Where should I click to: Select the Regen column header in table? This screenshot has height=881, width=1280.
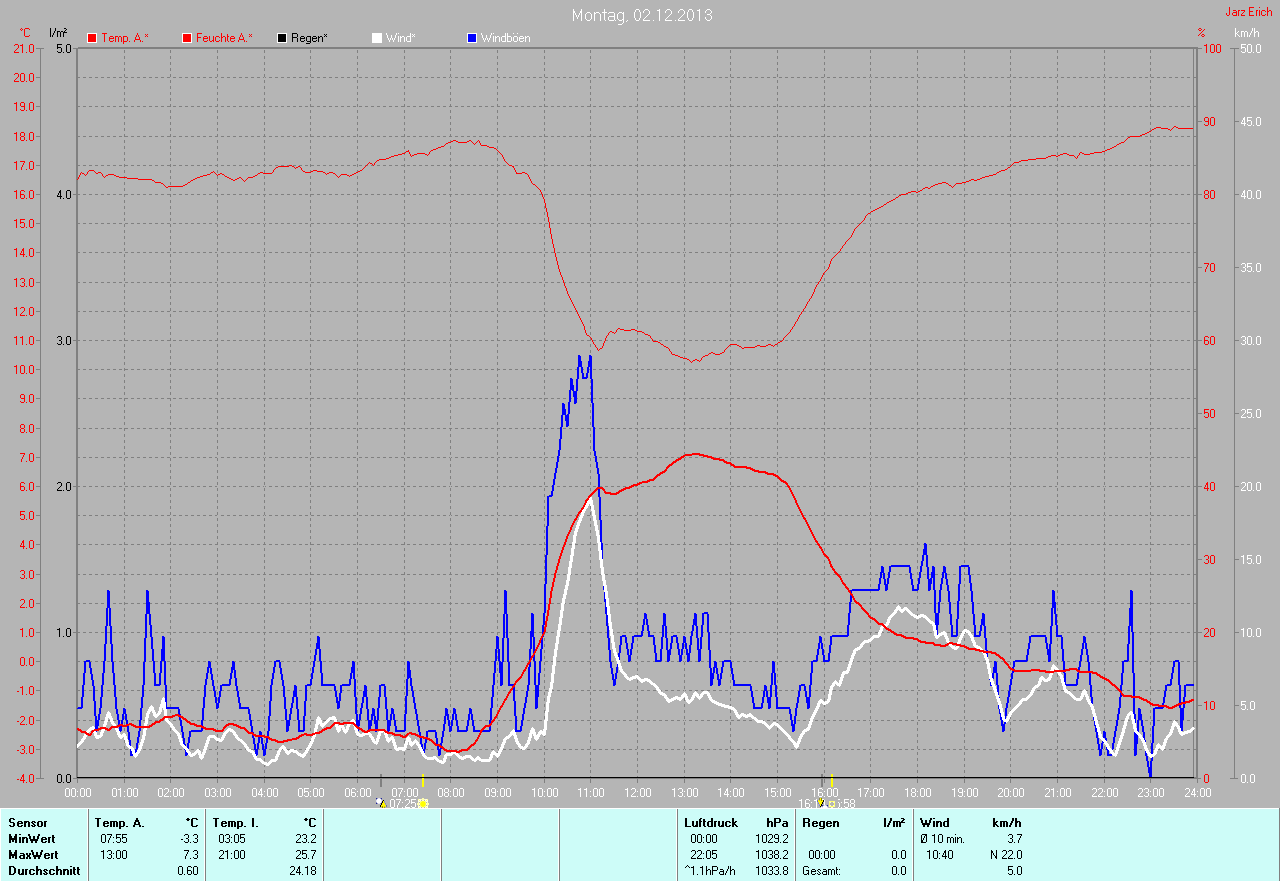point(820,822)
